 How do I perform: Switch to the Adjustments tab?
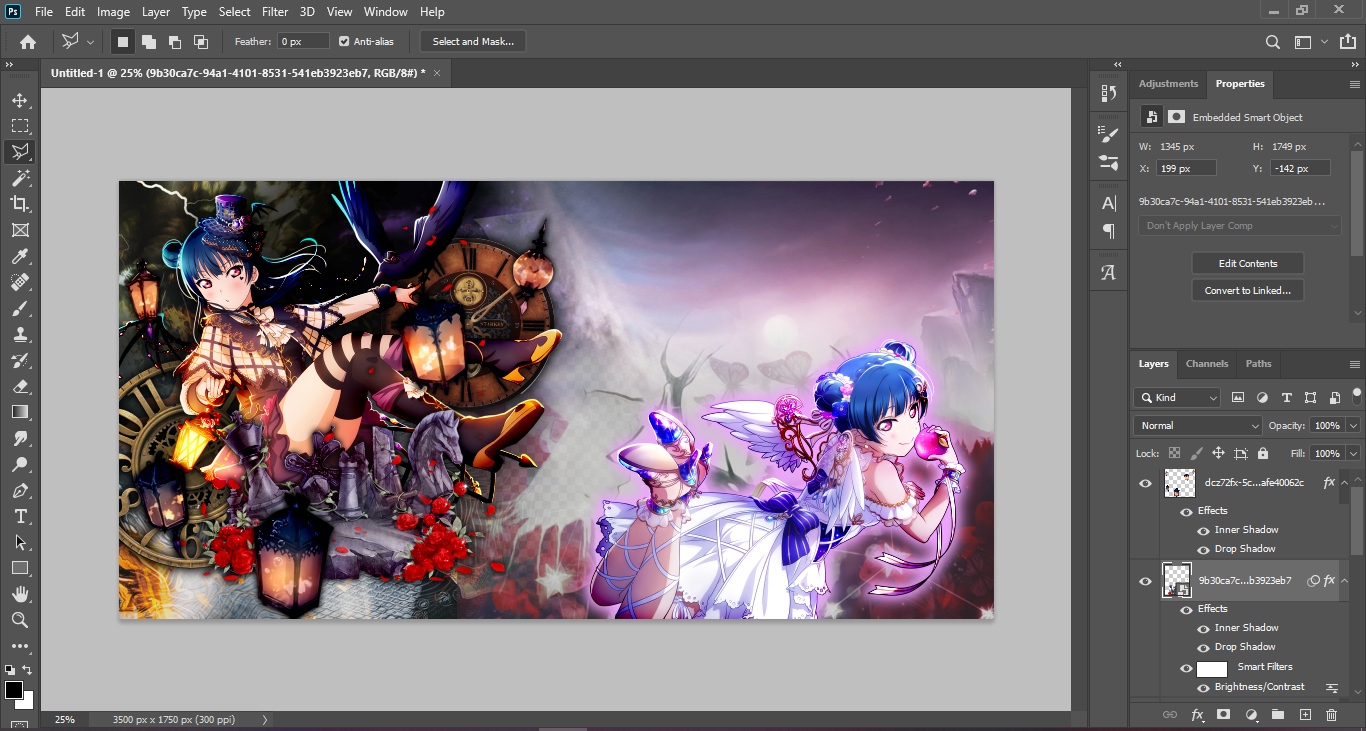point(1168,84)
